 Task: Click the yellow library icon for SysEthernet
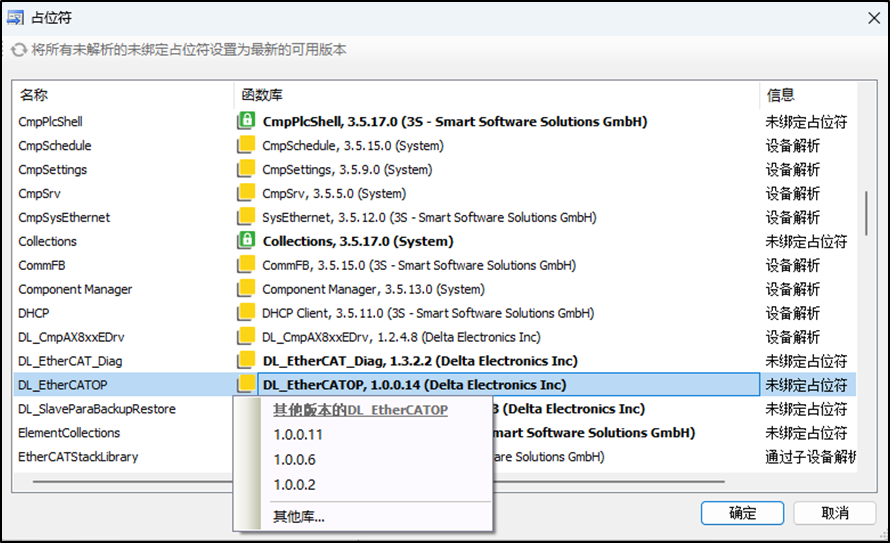point(246,217)
